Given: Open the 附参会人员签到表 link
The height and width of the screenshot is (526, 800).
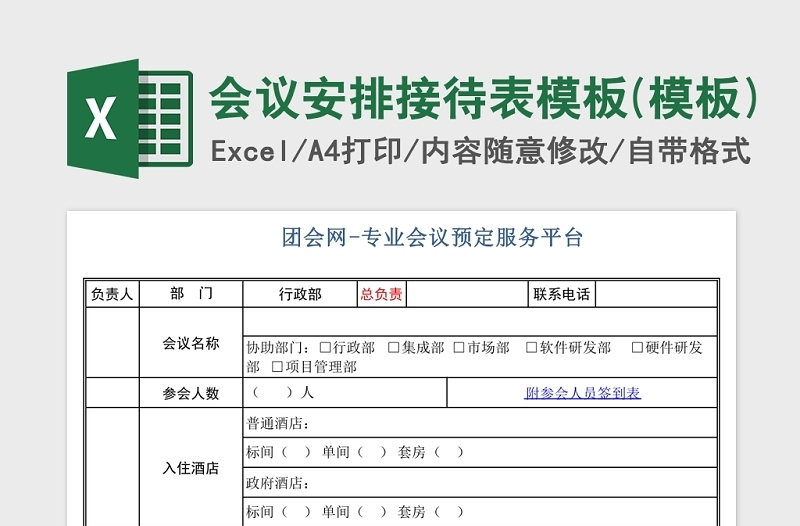Looking at the screenshot, I should pos(582,393).
